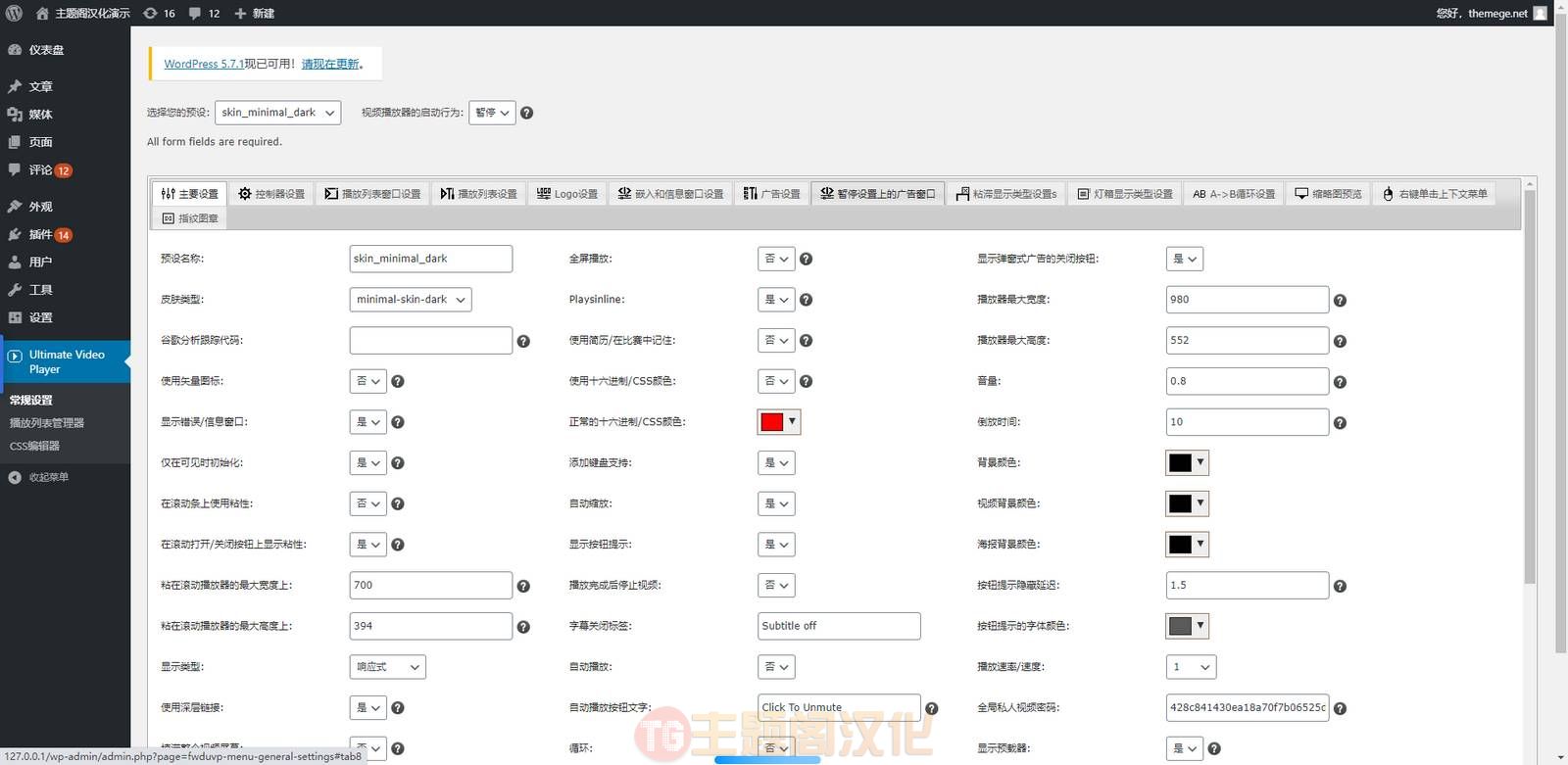Image resolution: width=1568 pixels, height=765 pixels.
Task: Click help icon beside 全局私人视频密码 field
Action: click(1340, 708)
